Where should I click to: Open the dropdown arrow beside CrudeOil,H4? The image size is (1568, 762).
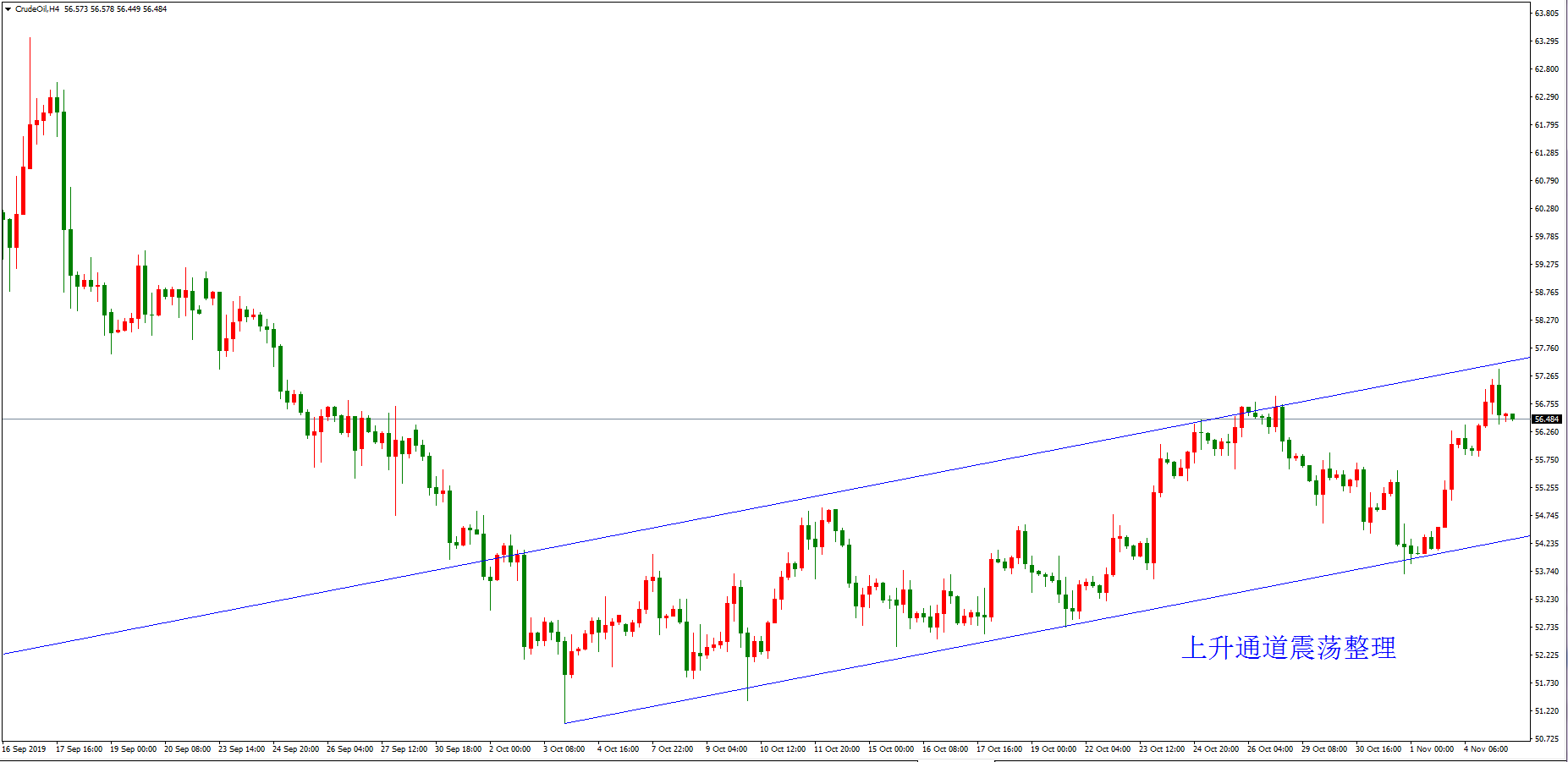(x=8, y=9)
